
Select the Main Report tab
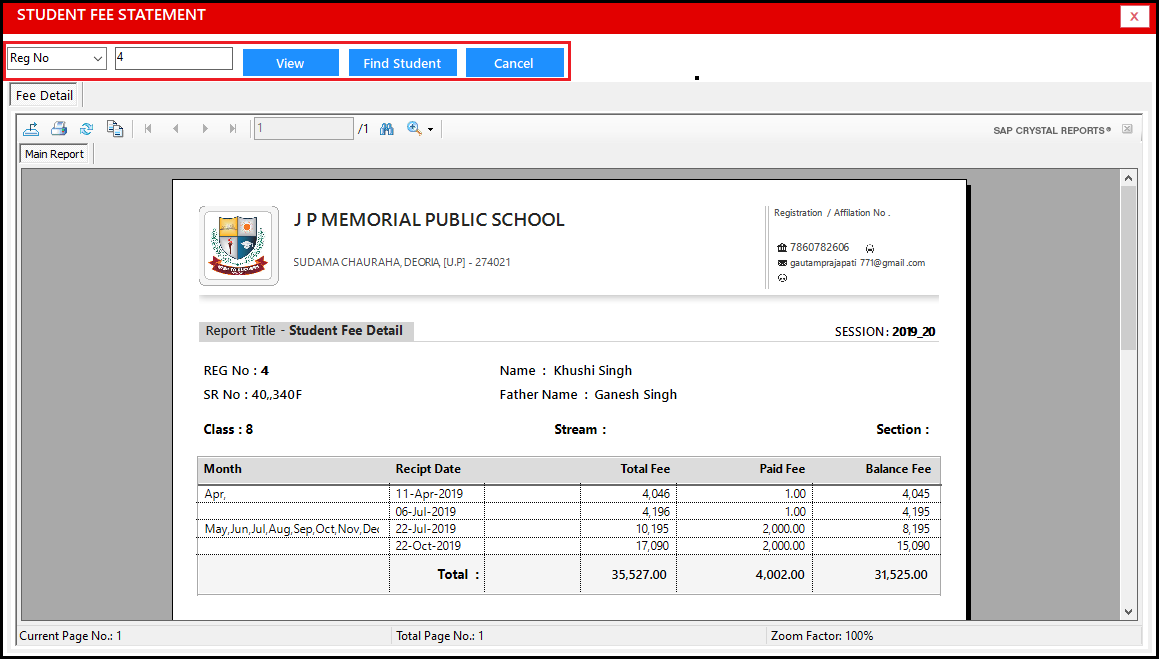pos(55,154)
